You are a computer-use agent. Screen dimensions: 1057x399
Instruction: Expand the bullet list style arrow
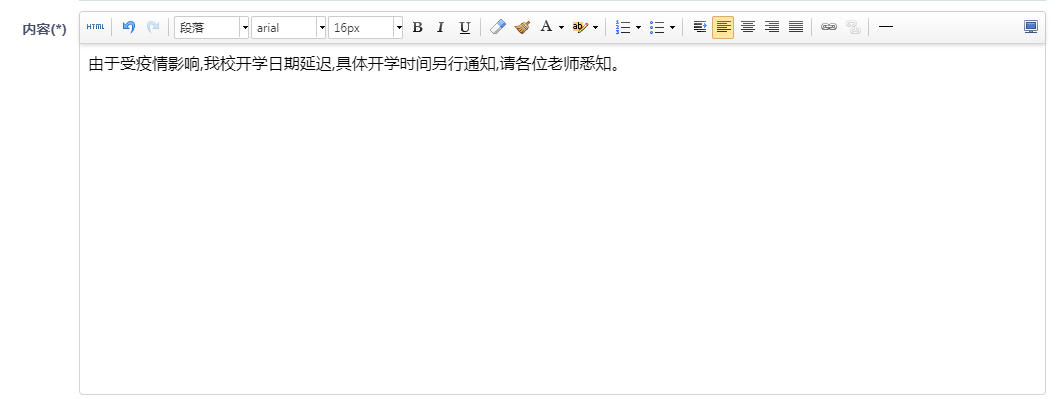(x=672, y=28)
